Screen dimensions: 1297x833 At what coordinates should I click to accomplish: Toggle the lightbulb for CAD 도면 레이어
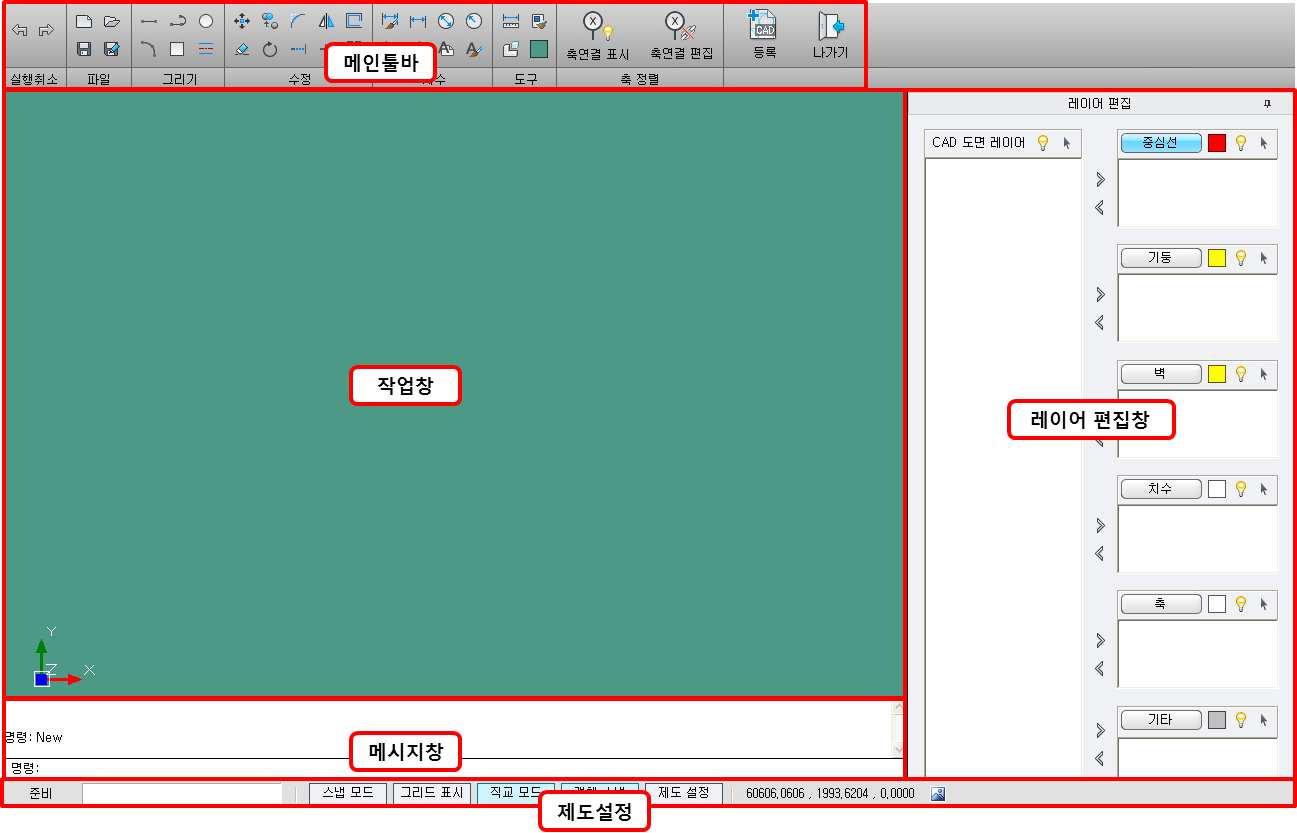(x=1043, y=143)
